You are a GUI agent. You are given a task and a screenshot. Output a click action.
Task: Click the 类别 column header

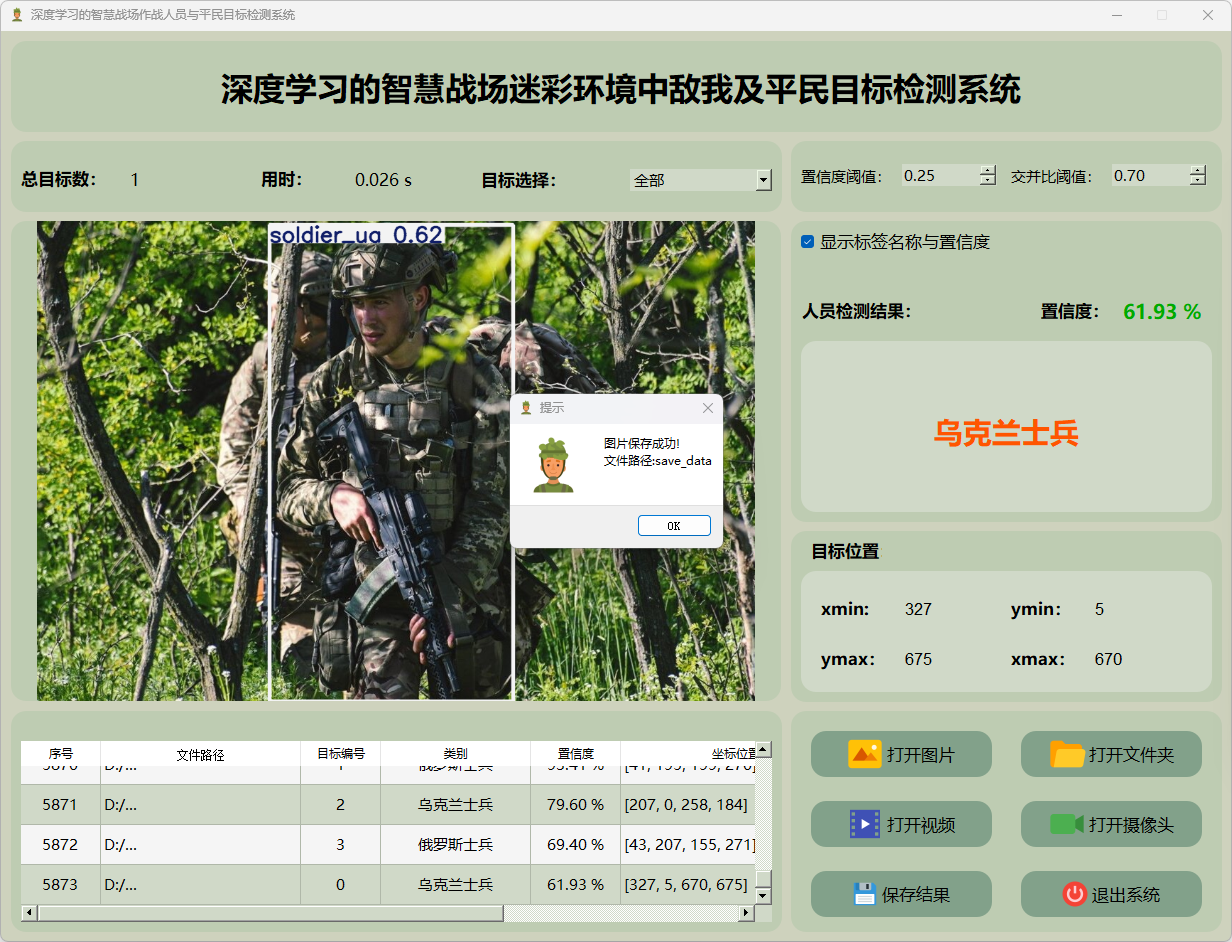(455, 754)
